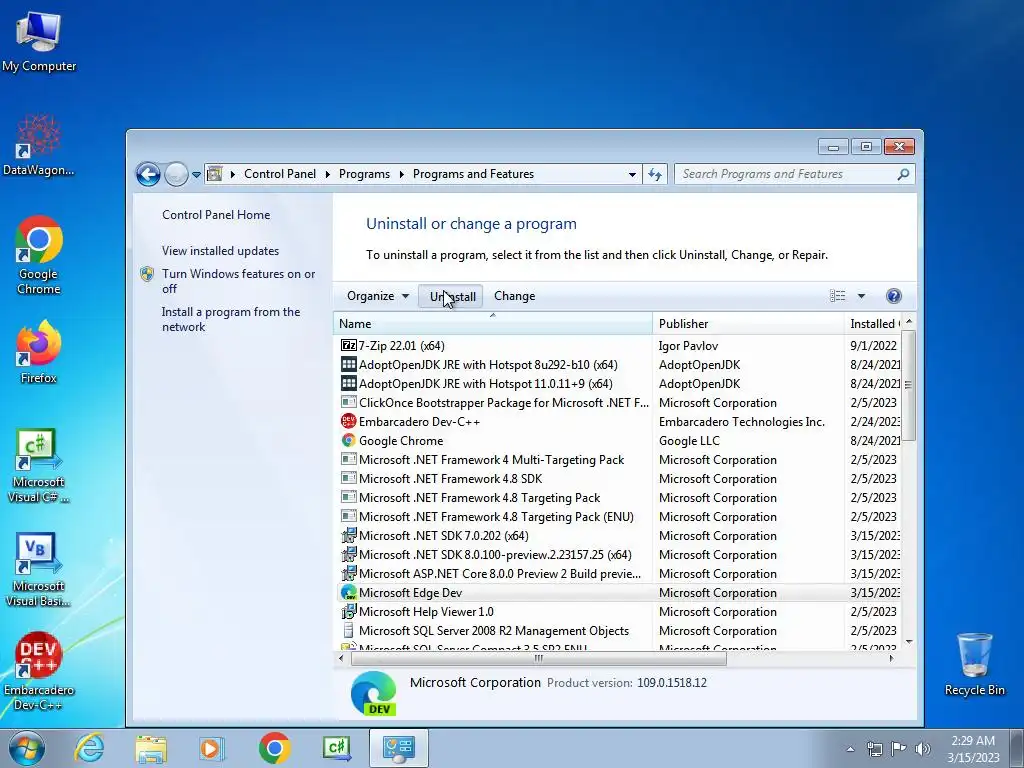Launch Internet Explorer from taskbar

pos(89,748)
